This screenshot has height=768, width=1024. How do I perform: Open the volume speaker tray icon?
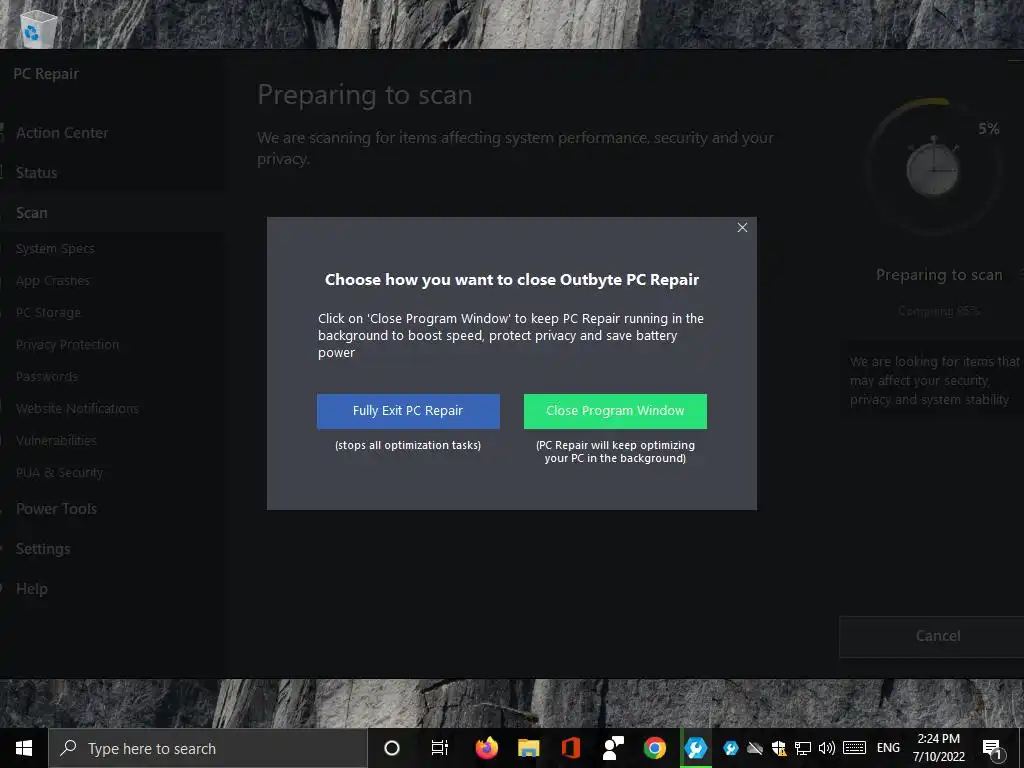tap(827, 748)
